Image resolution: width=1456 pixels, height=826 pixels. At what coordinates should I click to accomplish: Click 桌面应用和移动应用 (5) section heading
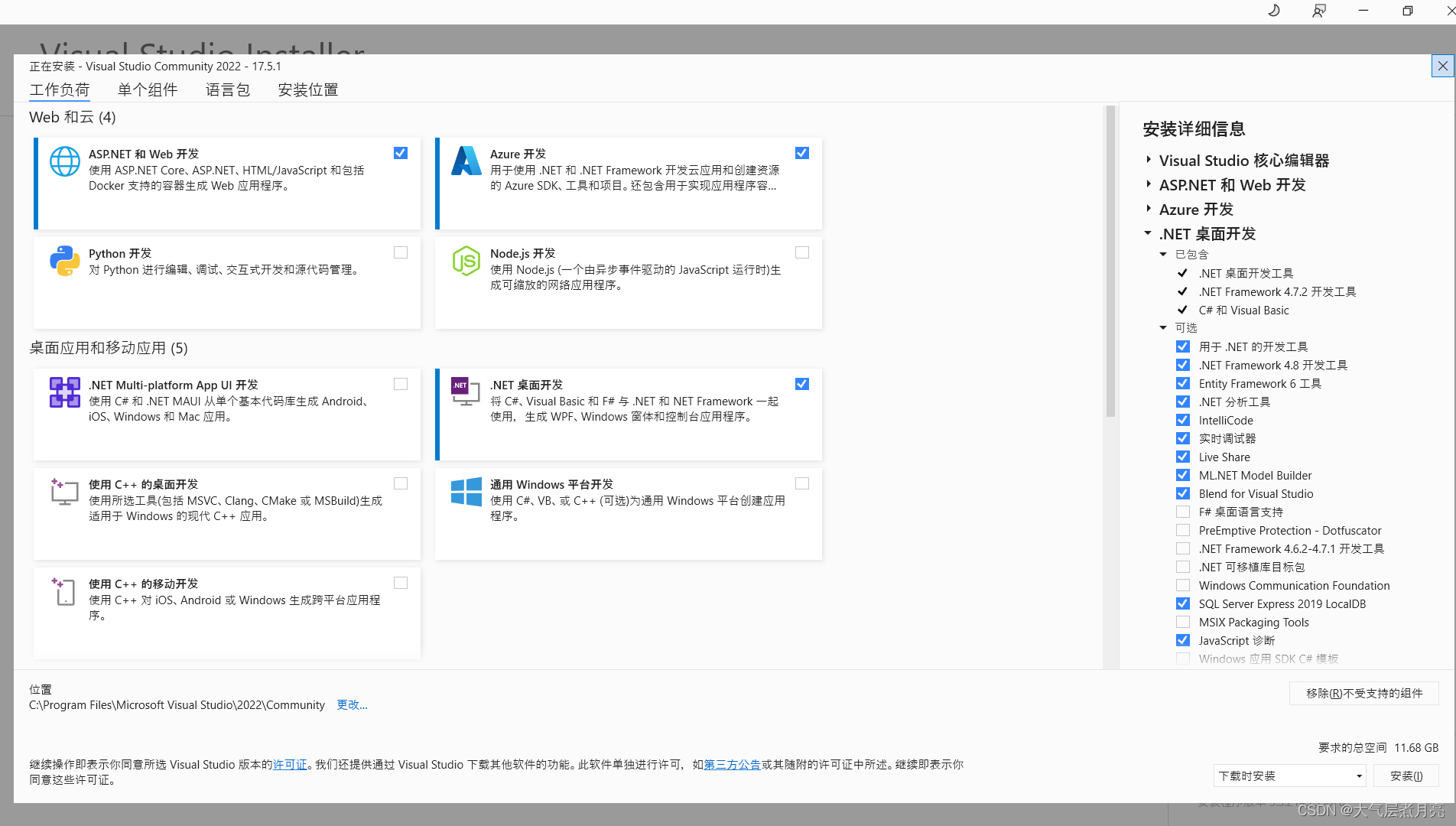pos(109,348)
